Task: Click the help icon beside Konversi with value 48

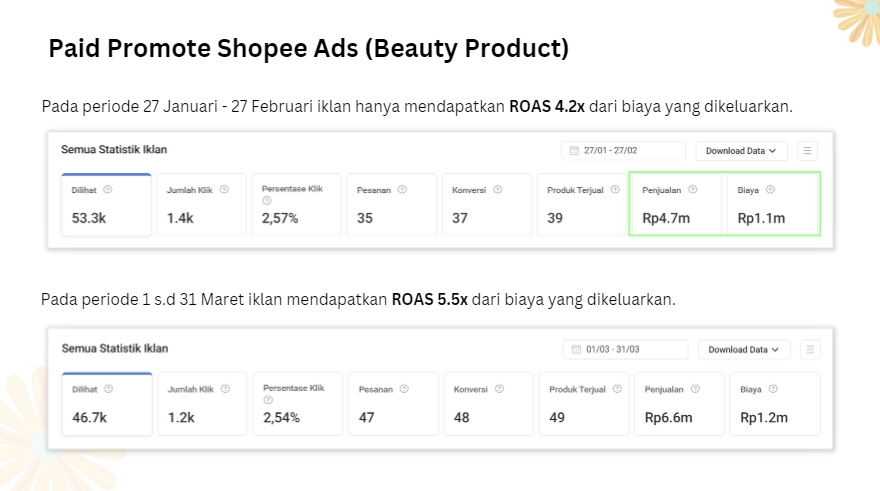Action: click(x=499, y=389)
